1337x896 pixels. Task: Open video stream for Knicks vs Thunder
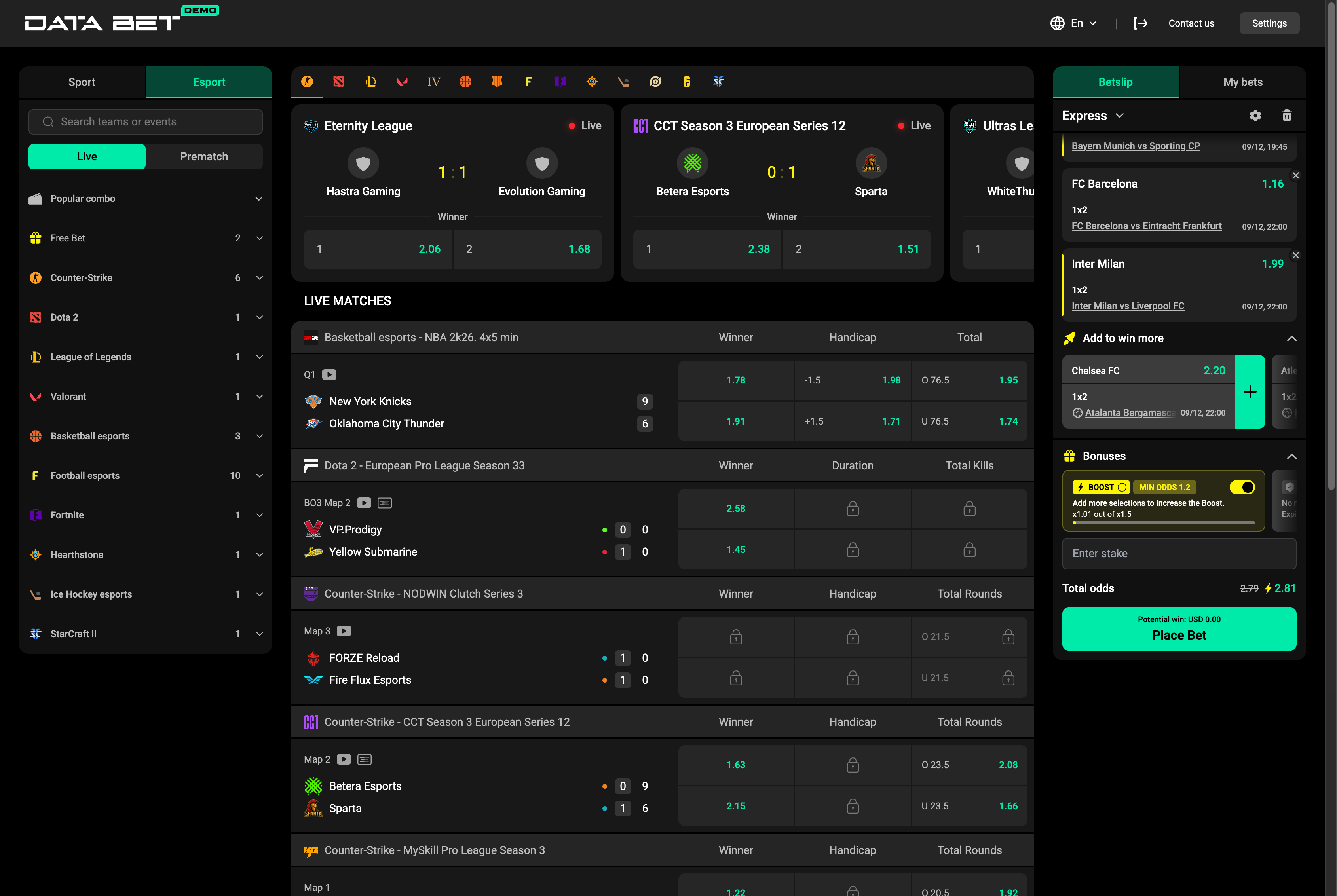329,375
